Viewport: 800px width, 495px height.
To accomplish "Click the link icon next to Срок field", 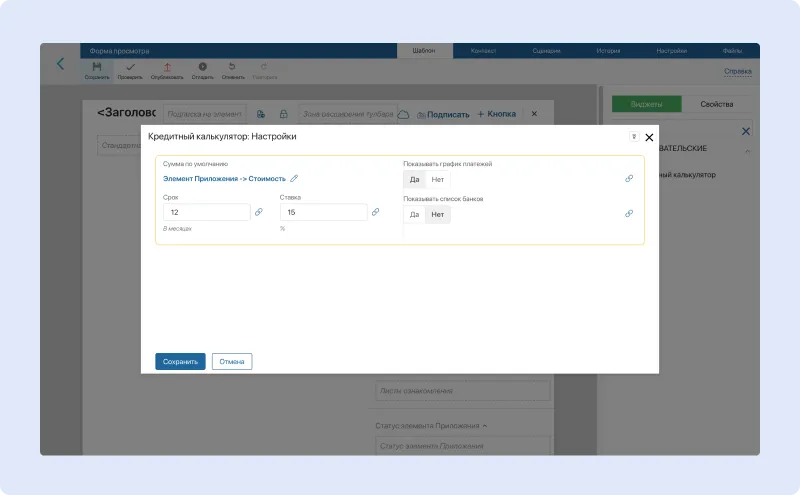I will coord(259,212).
